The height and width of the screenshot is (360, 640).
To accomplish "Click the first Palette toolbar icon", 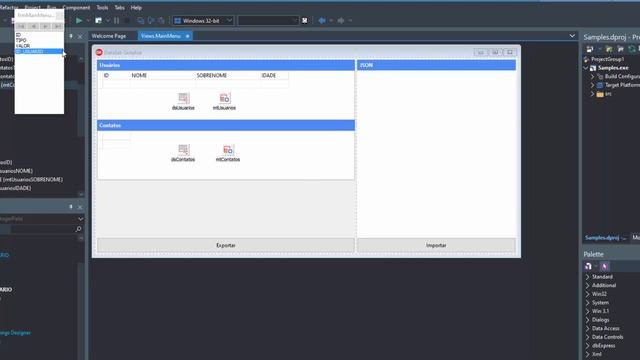I will pyautogui.click(x=588, y=266).
